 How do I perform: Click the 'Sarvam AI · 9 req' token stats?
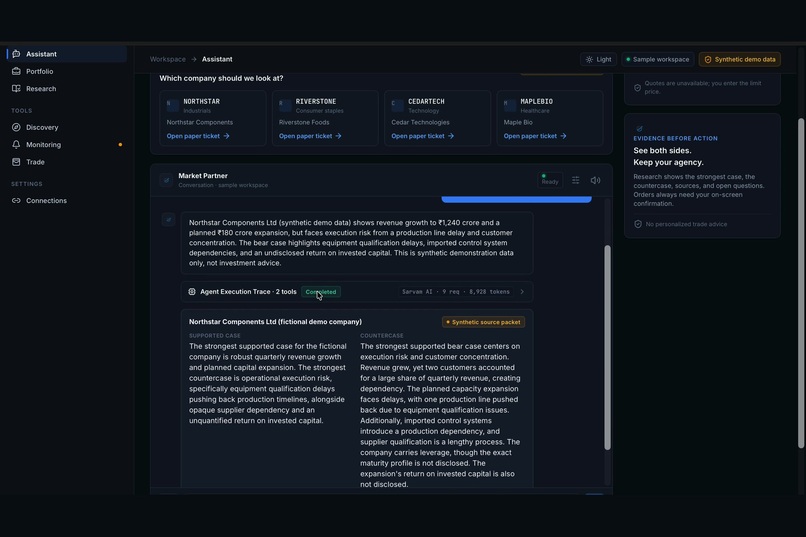tap(455, 292)
